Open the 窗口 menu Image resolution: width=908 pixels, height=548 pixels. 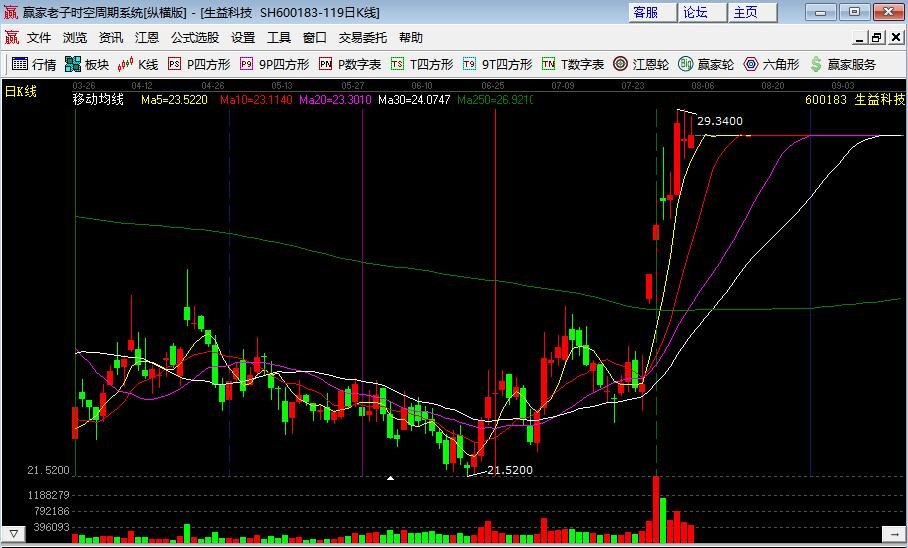click(314, 38)
